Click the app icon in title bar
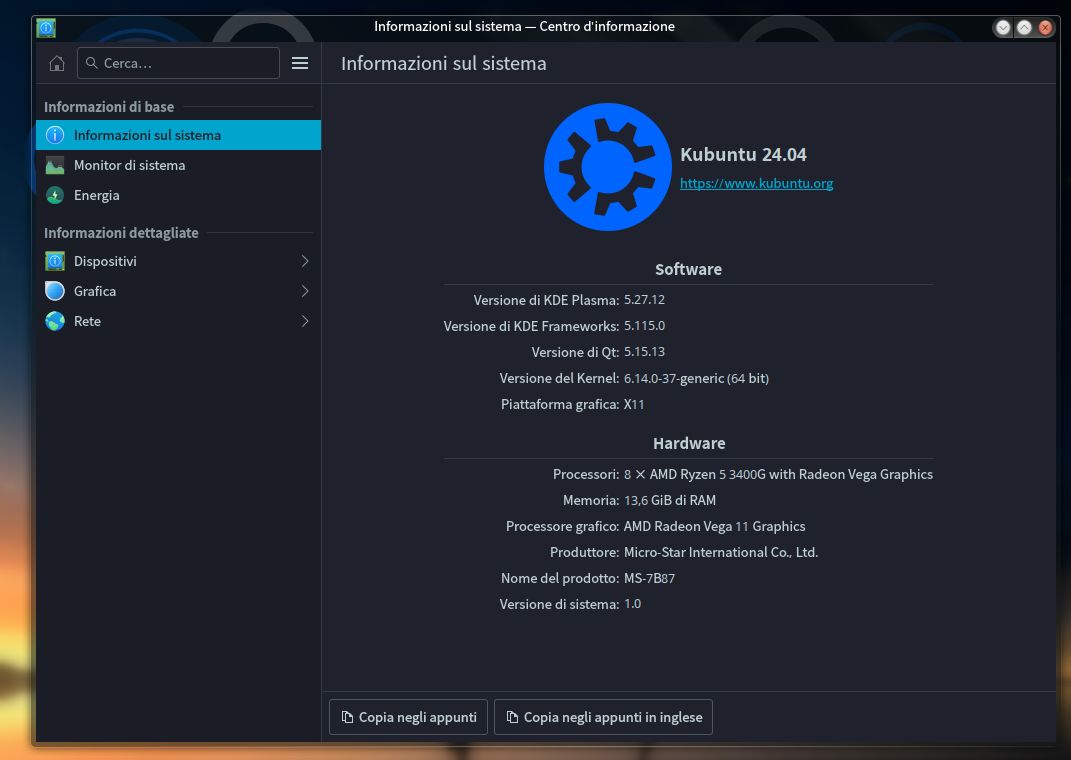 [46, 27]
